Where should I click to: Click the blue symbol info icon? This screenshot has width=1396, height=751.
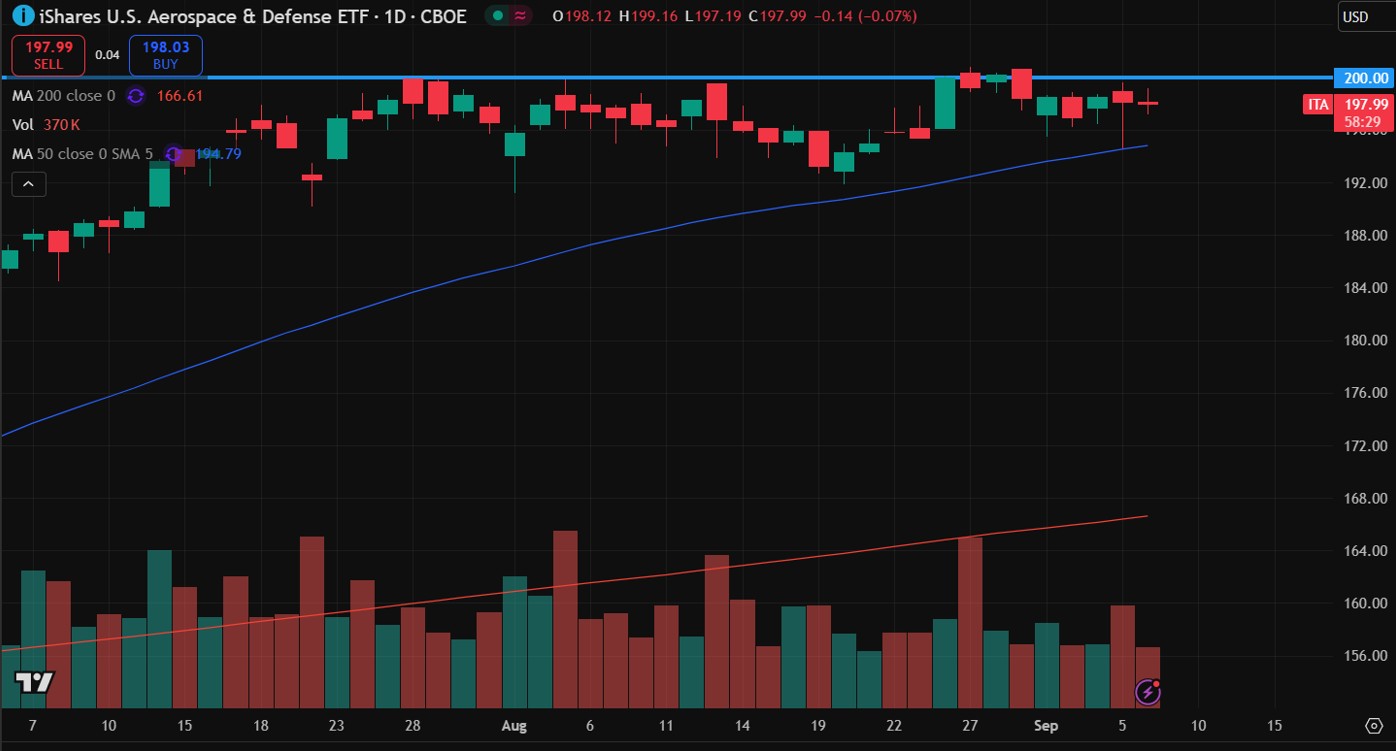pos(22,17)
